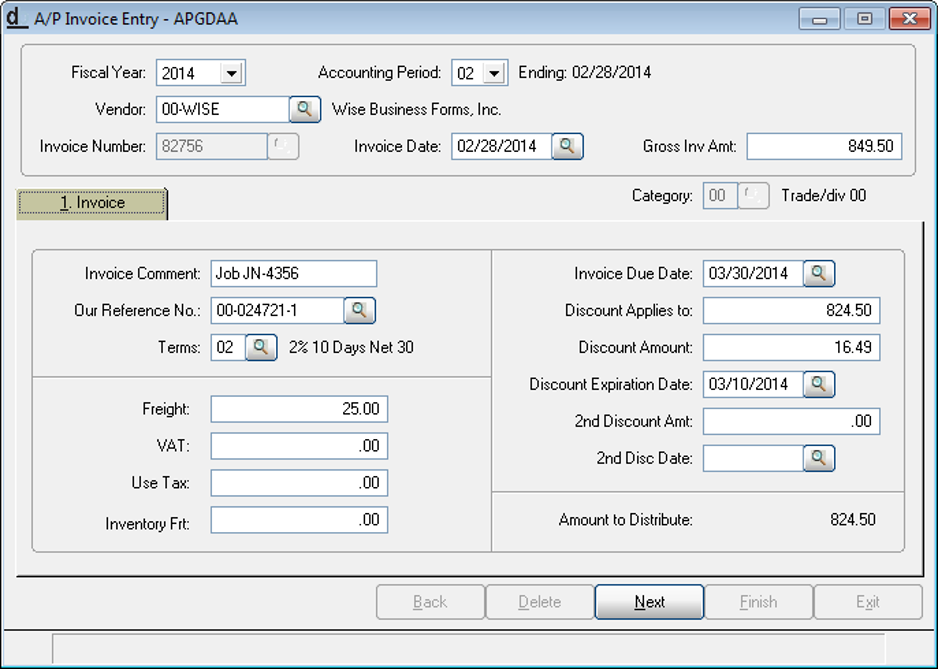Open the Discount Expiration Date lookup icon

pyautogui.click(x=819, y=384)
